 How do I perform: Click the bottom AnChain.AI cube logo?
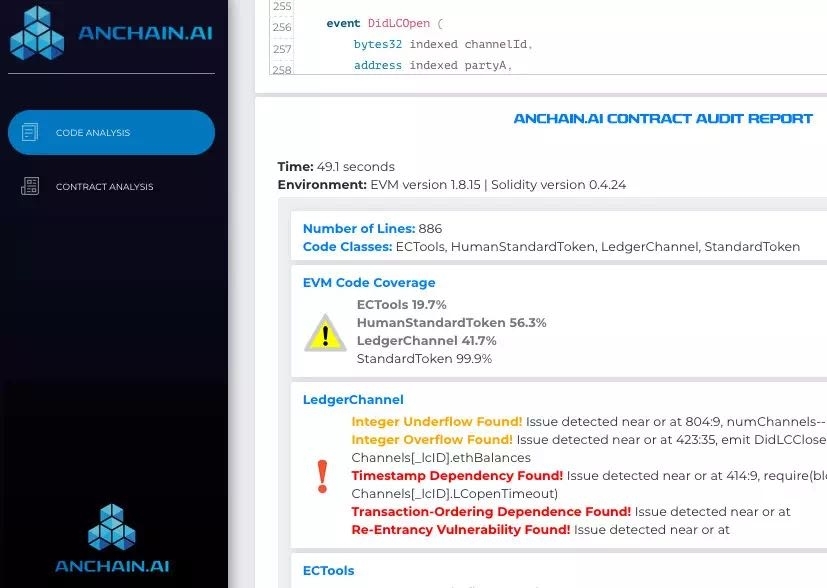(111, 527)
